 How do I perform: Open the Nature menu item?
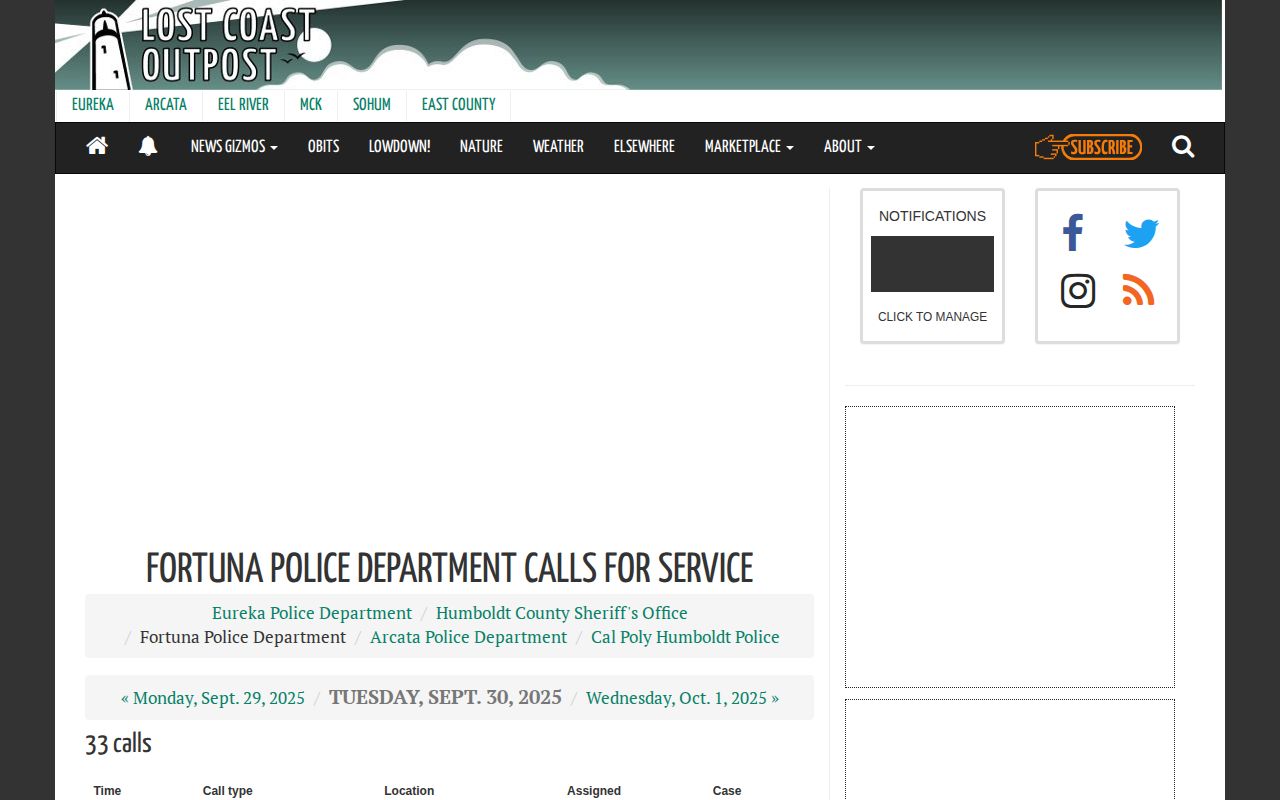tap(481, 146)
